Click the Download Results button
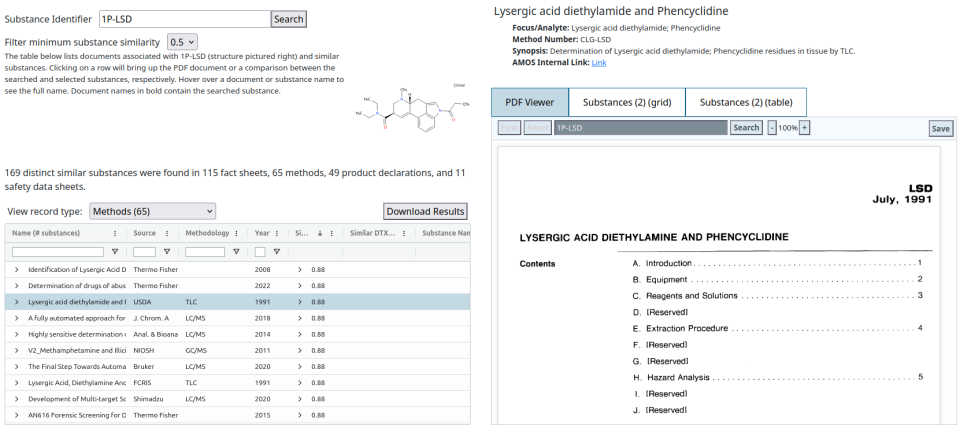This screenshot has width=960, height=429. (426, 211)
